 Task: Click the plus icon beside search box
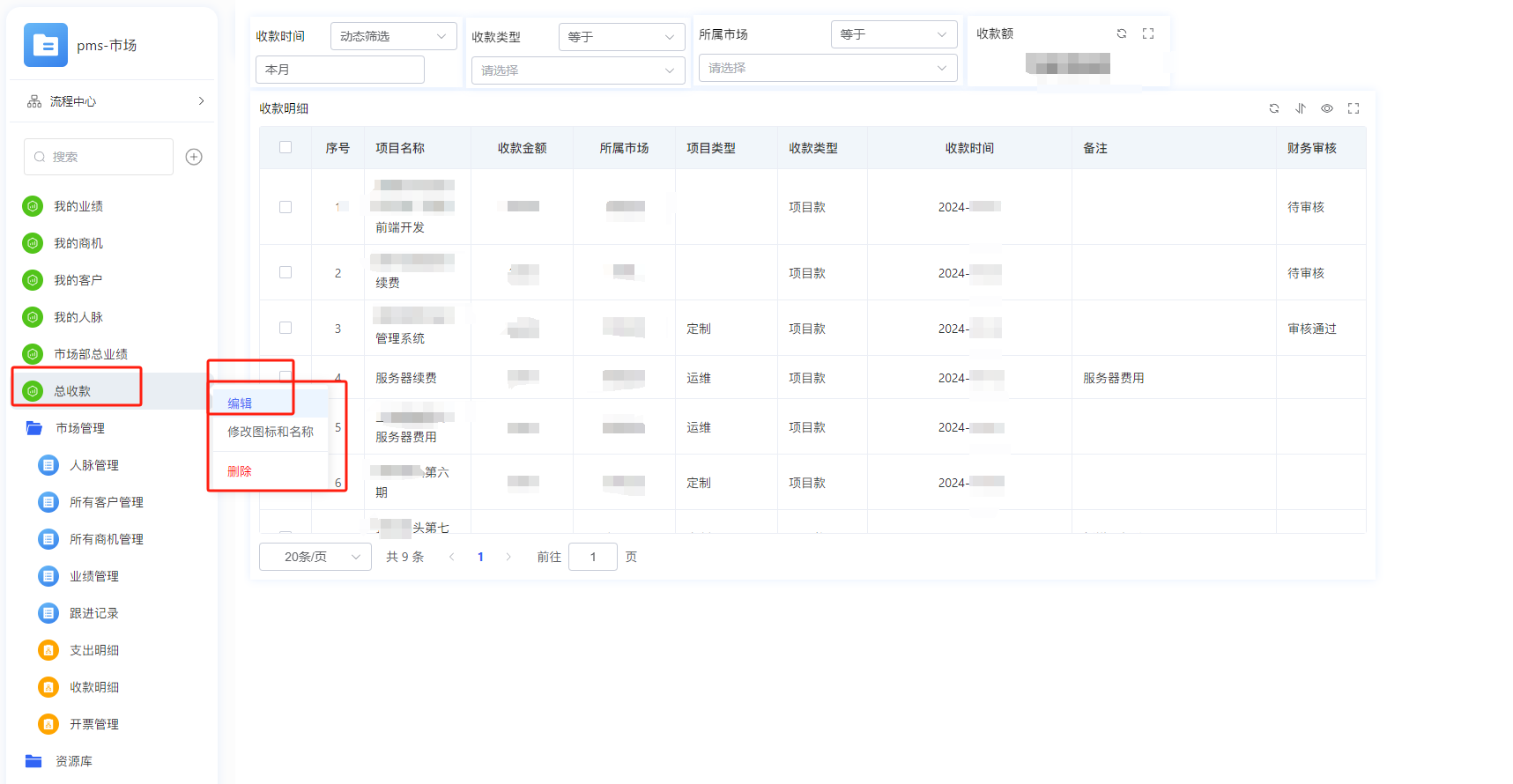pyautogui.click(x=194, y=157)
